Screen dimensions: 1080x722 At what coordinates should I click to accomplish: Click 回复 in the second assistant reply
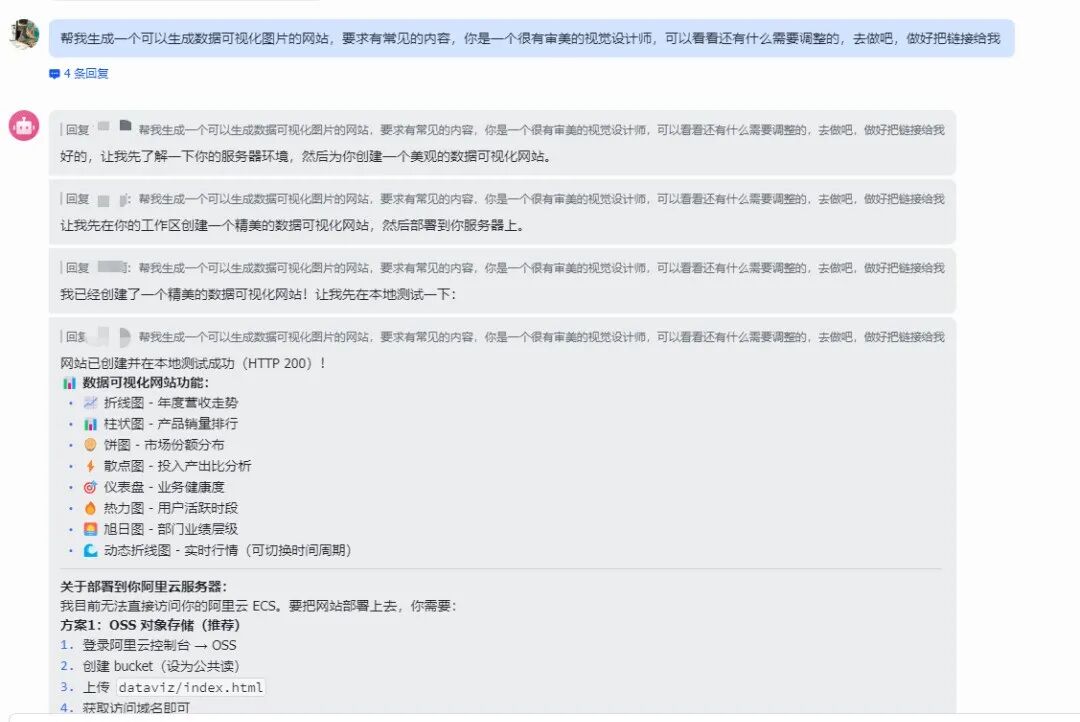click(x=74, y=198)
